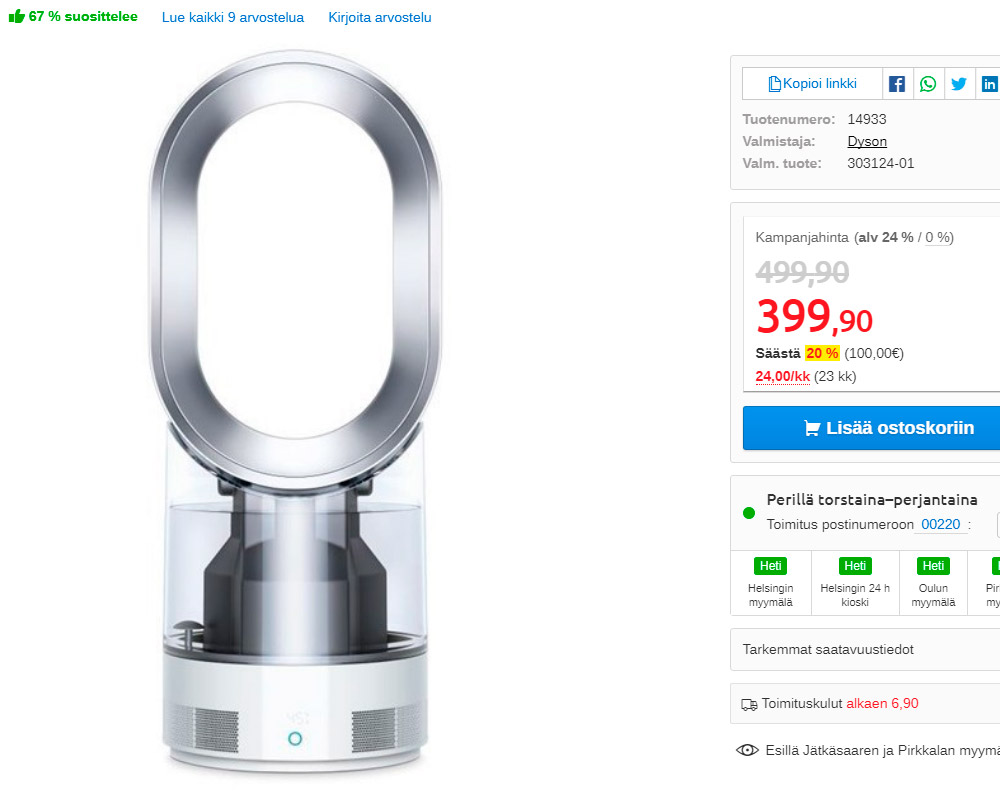Add product with Lisää ostoskoriin button

tap(871, 428)
